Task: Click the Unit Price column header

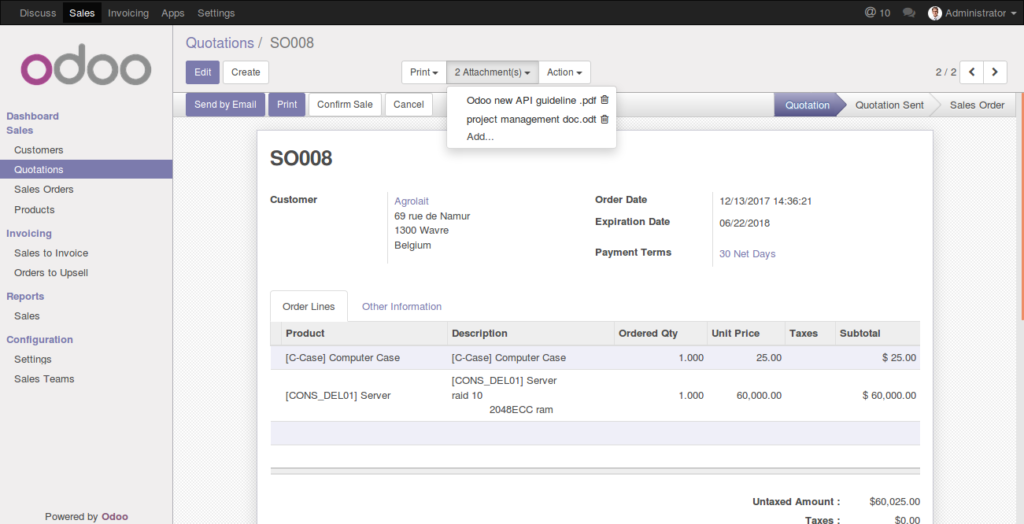Action: pos(746,333)
